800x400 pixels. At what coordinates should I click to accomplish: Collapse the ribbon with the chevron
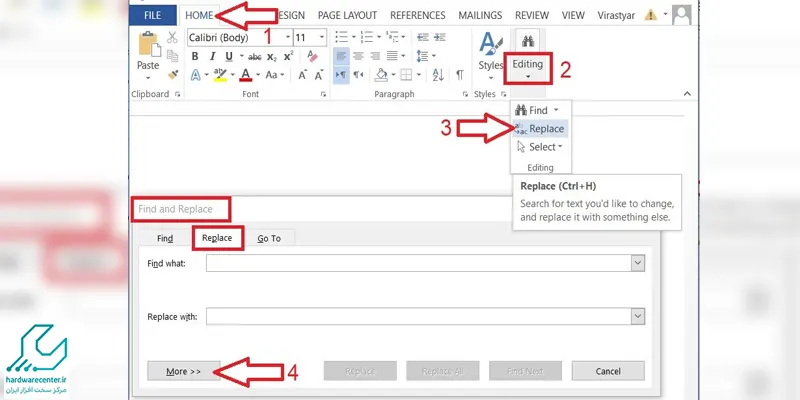click(x=687, y=94)
